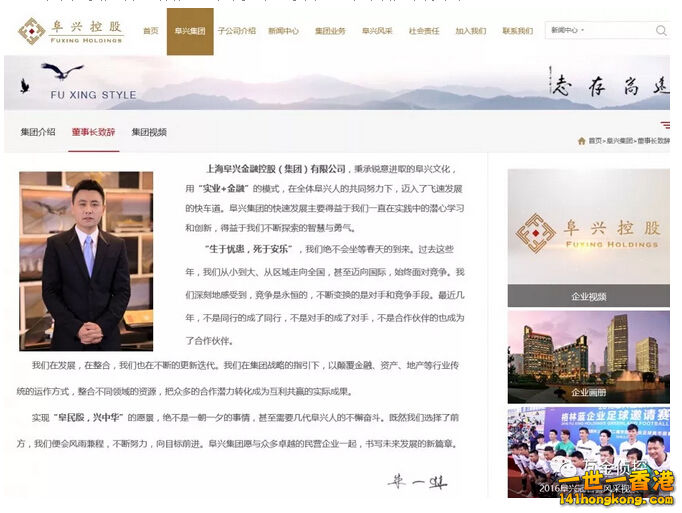Open the football match video thumbnail

588,453
